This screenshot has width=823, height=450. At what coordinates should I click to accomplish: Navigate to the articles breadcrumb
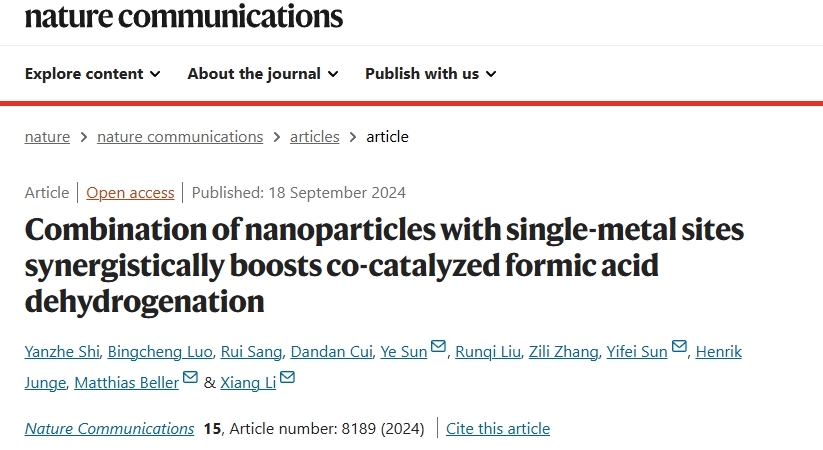tap(314, 137)
